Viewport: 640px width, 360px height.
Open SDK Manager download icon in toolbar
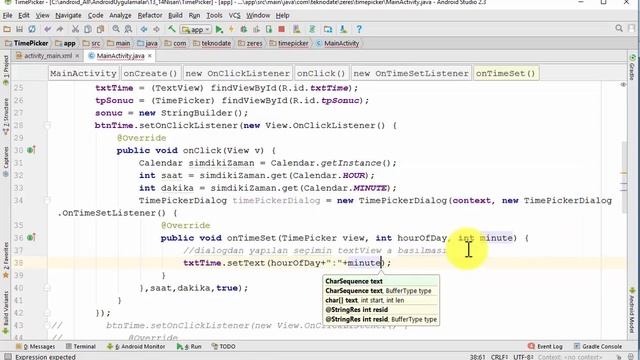(x=343, y=29)
